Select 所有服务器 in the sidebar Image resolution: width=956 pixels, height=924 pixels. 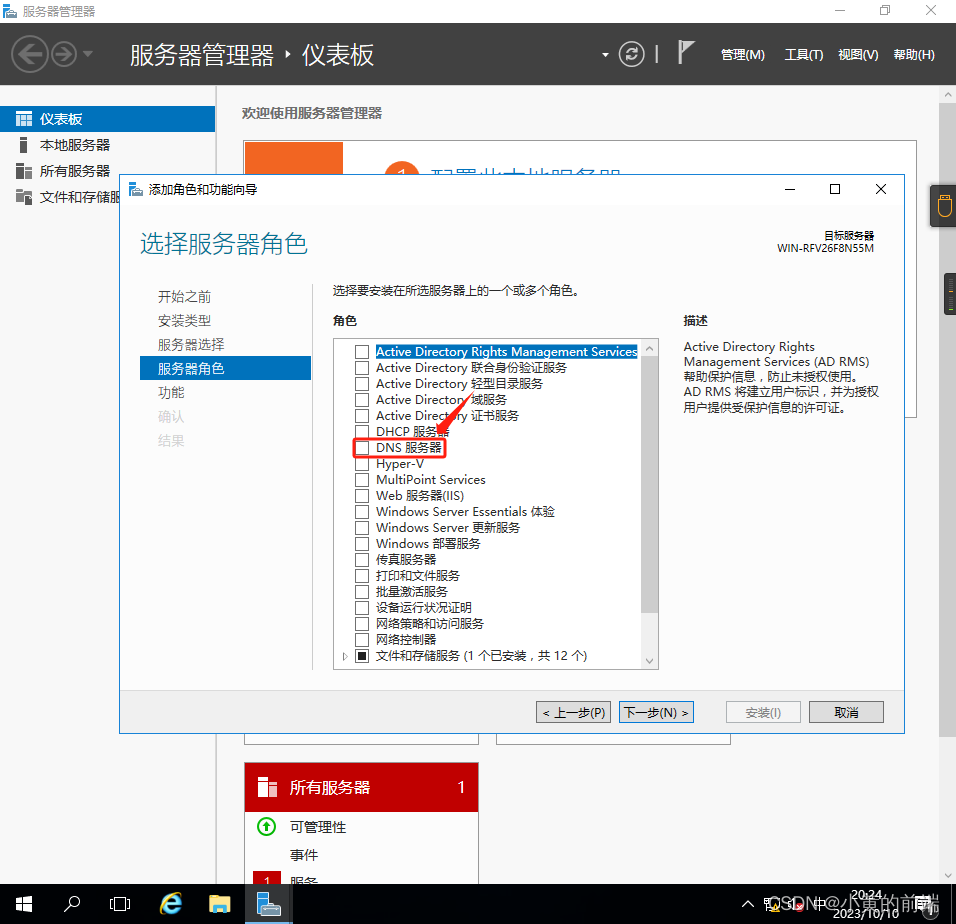(74, 171)
